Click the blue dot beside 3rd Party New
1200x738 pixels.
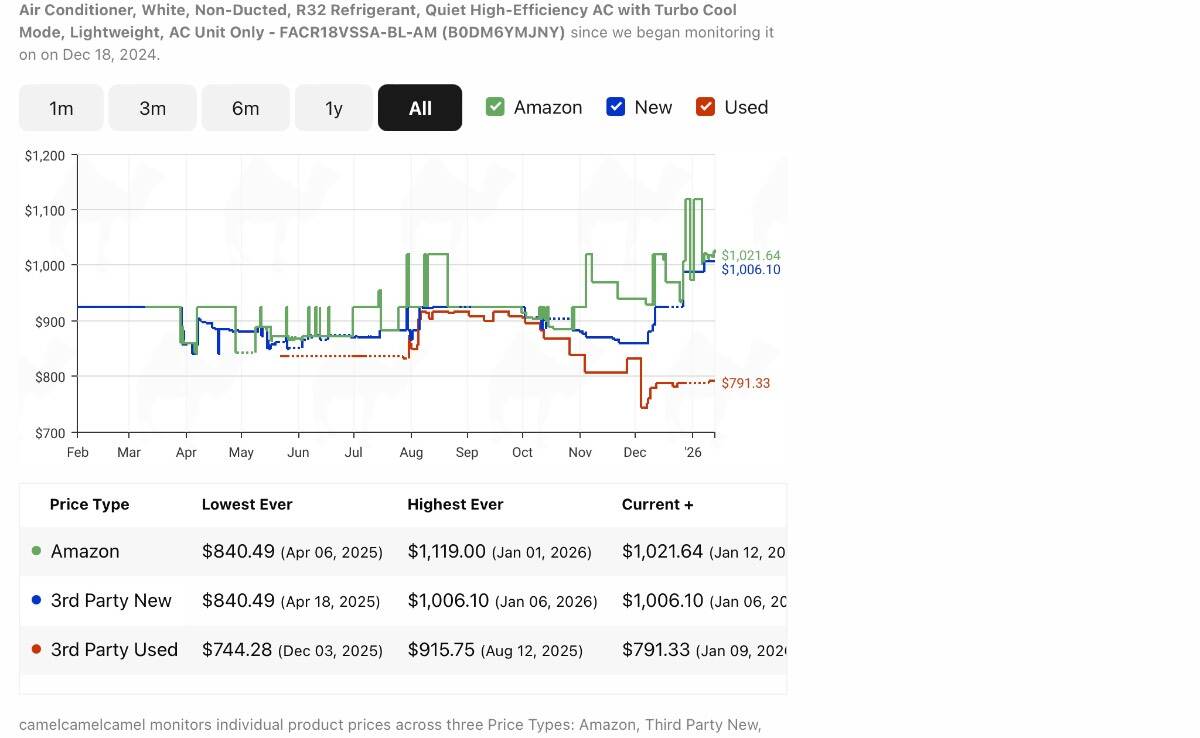coord(37,600)
